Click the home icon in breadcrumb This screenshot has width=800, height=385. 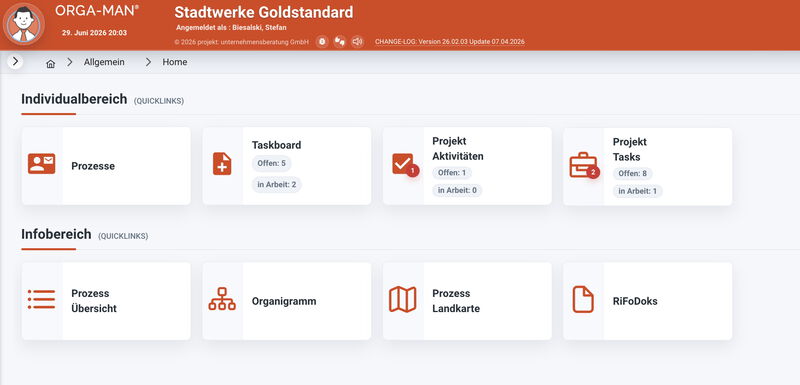[x=51, y=64]
